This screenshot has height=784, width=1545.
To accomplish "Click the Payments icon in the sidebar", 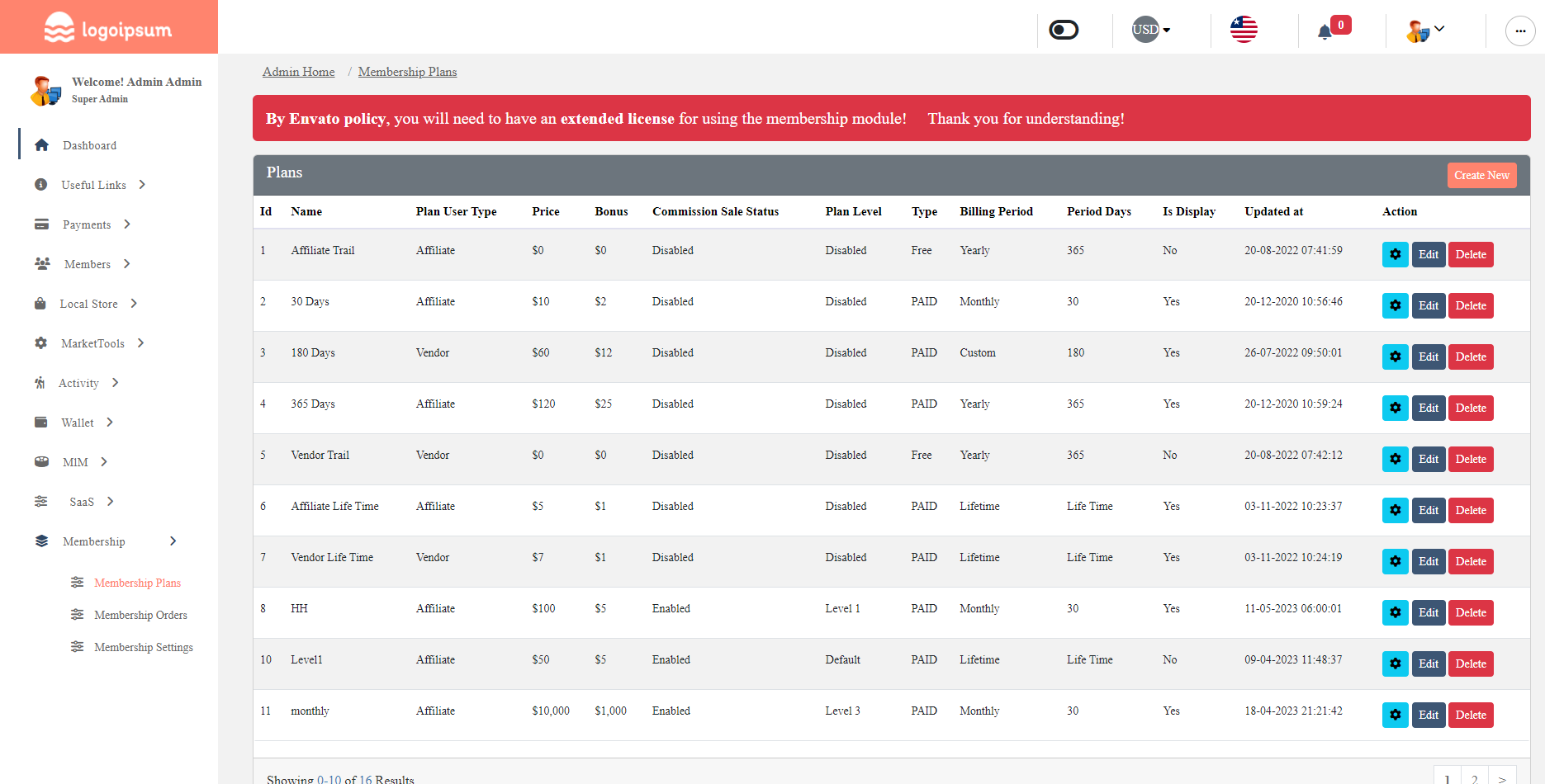I will point(41,224).
